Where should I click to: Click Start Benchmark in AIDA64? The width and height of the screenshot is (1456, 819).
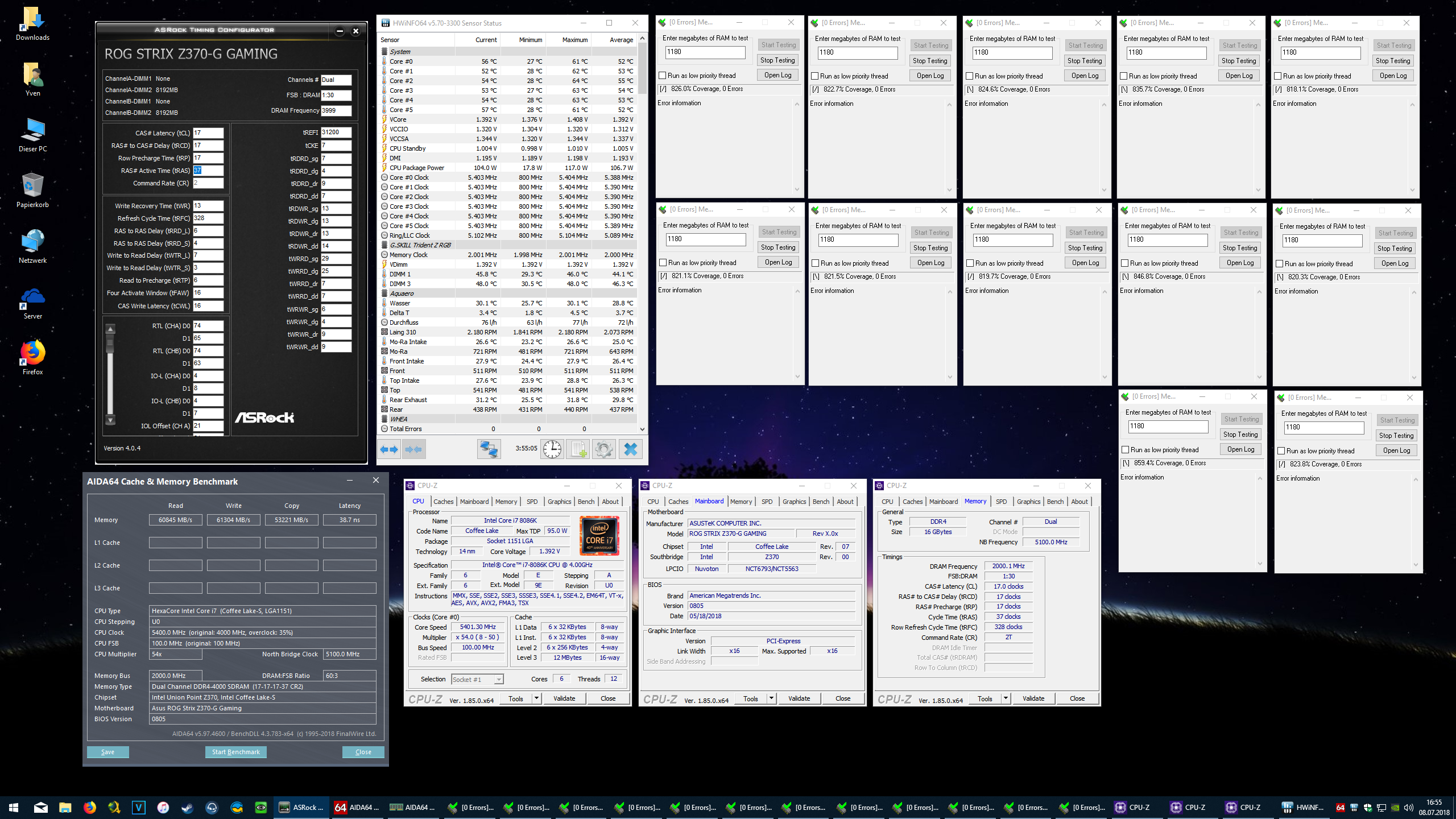click(x=235, y=752)
